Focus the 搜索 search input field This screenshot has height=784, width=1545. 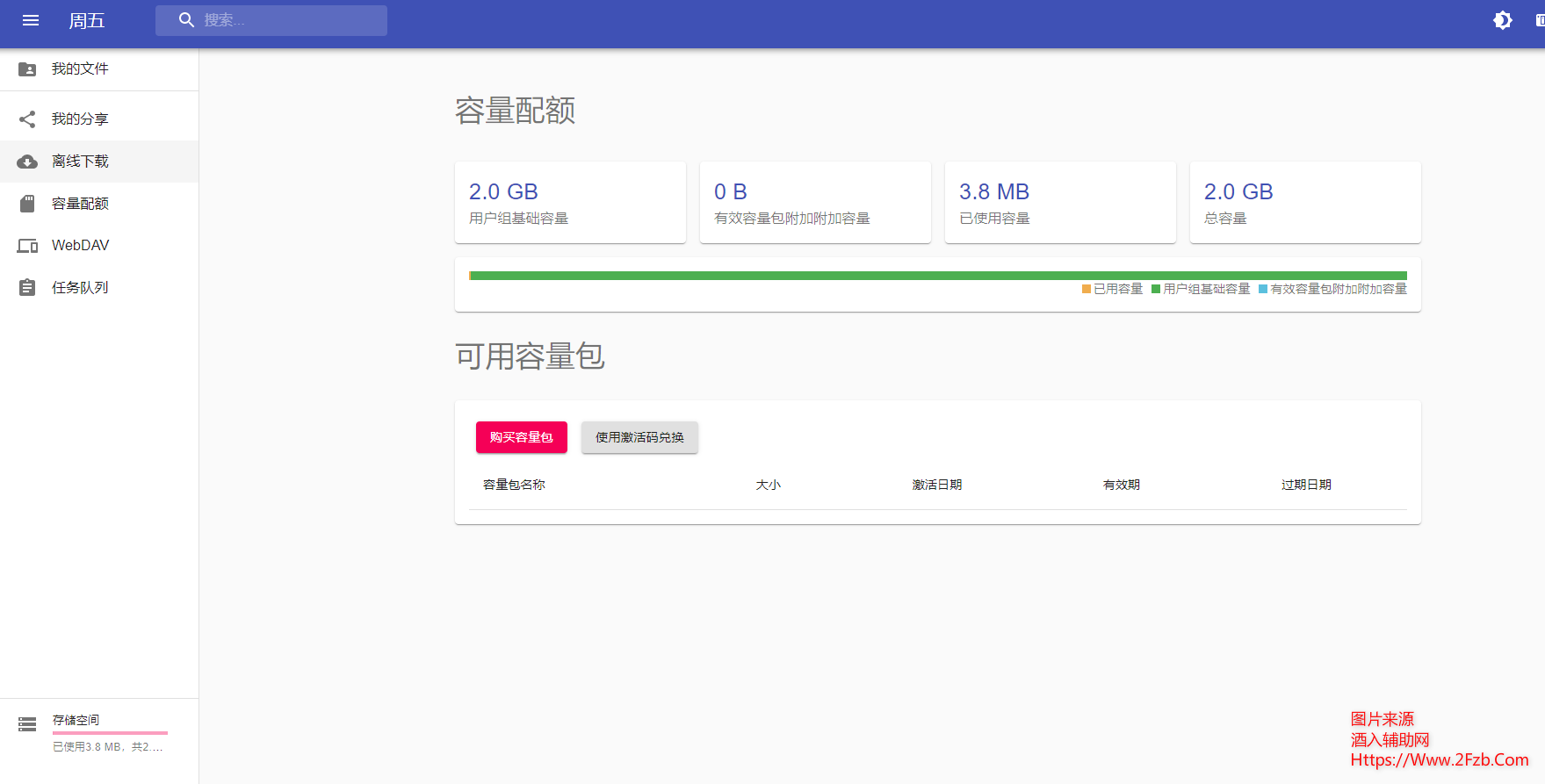coord(290,20)
